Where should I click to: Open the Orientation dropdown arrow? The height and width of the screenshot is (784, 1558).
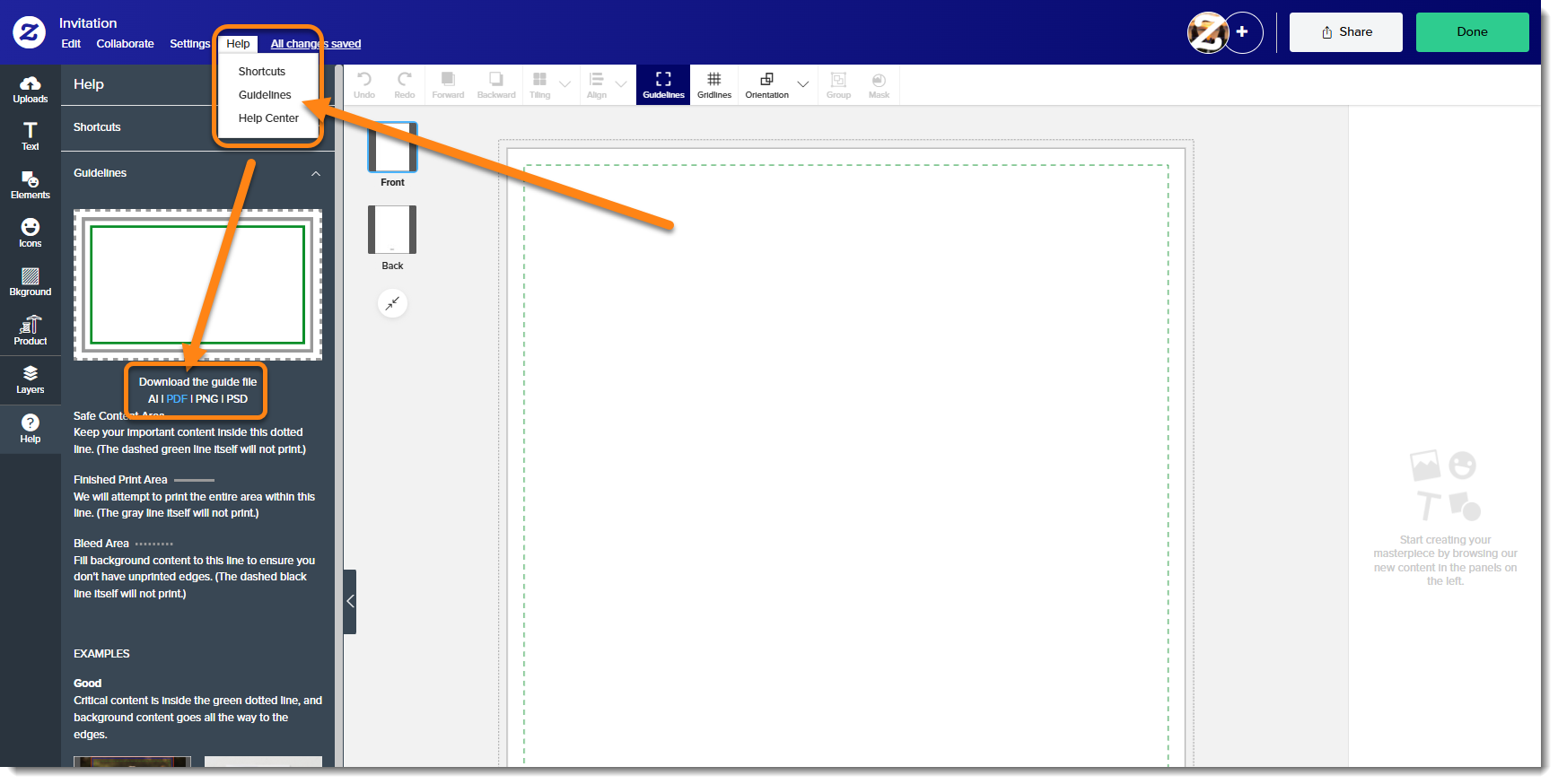[803, 84]
